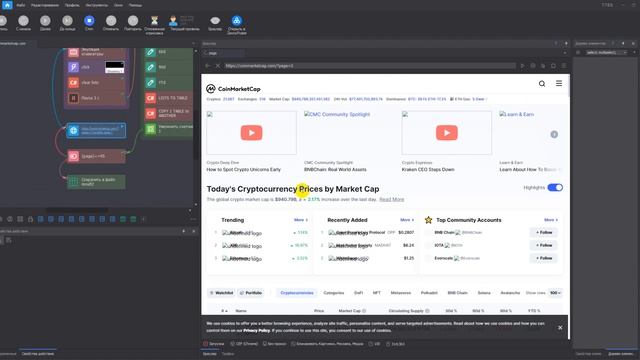Click the browser page vertical scrollbar
The image size is (640, 360).
(x=568, y=86)
